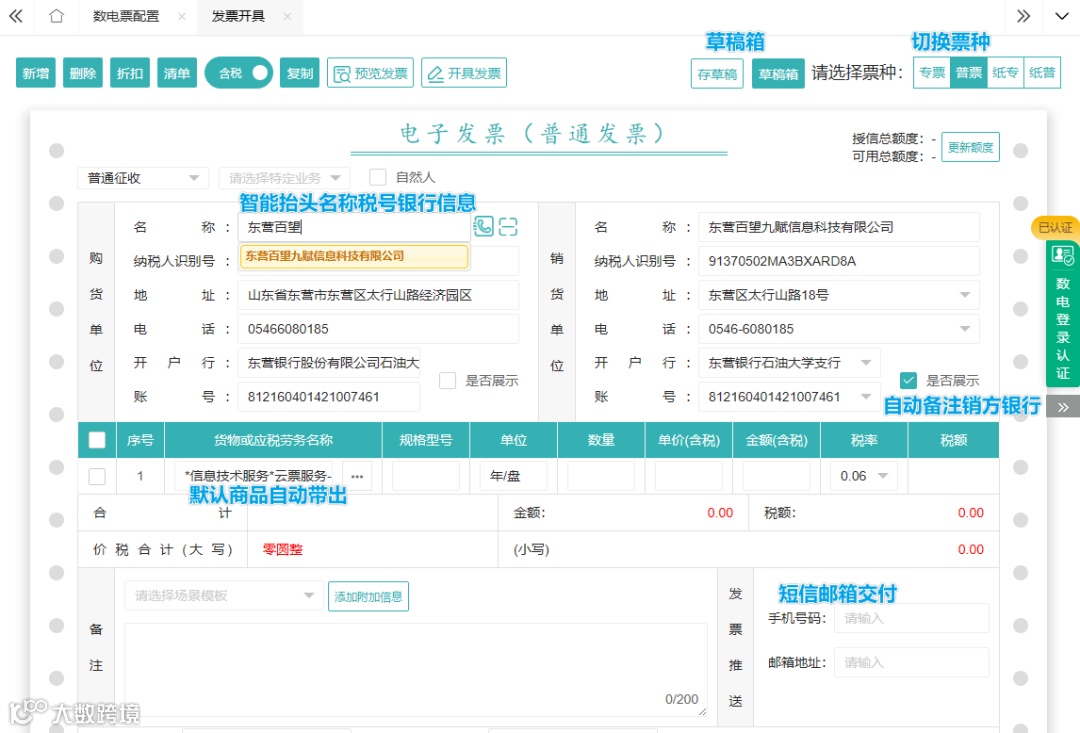Open the tab list down chevron
Screen dimensions: 1080x733
(1061, 16)
